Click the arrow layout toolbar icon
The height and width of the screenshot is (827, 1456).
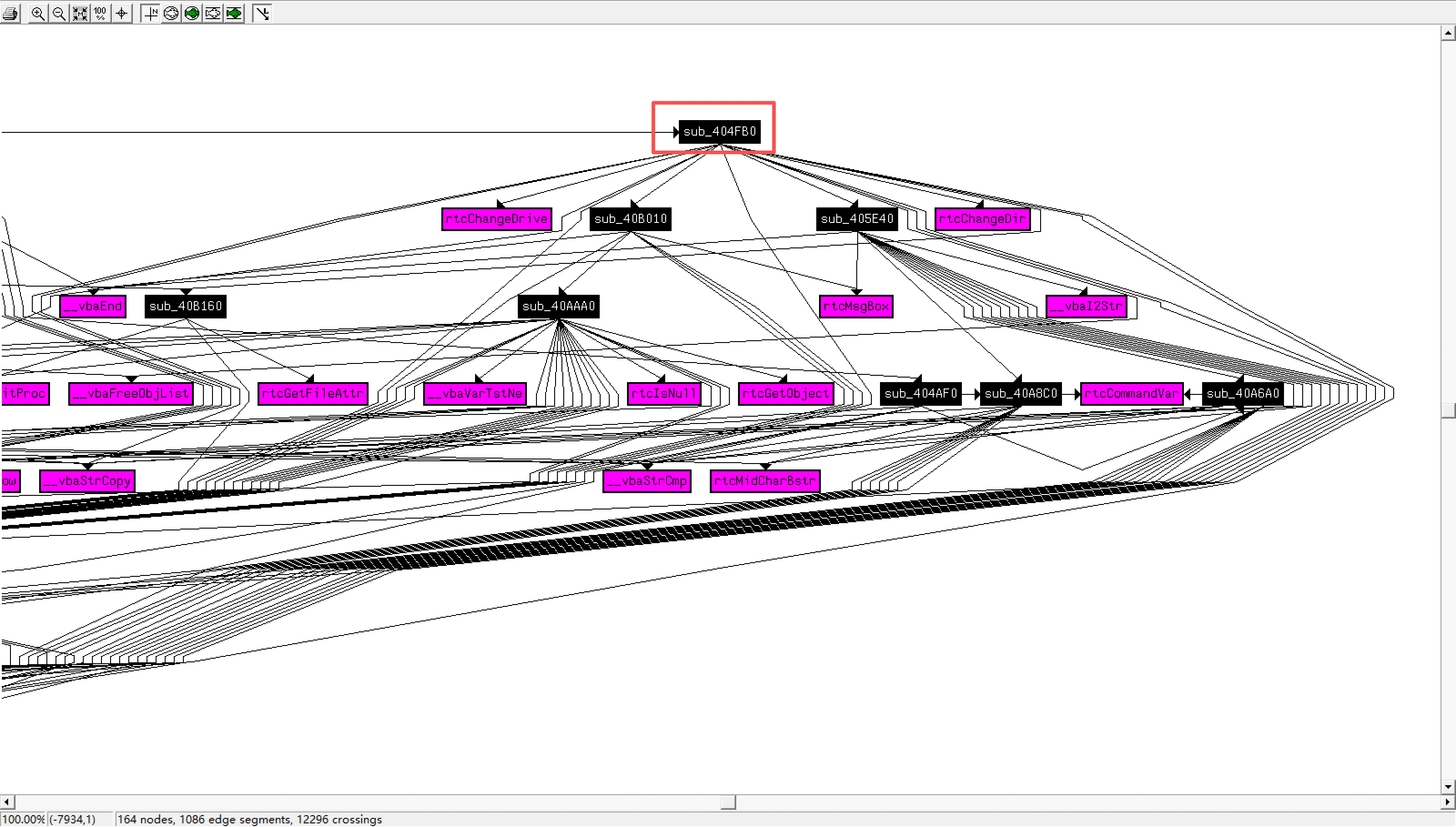click(262, 13)
